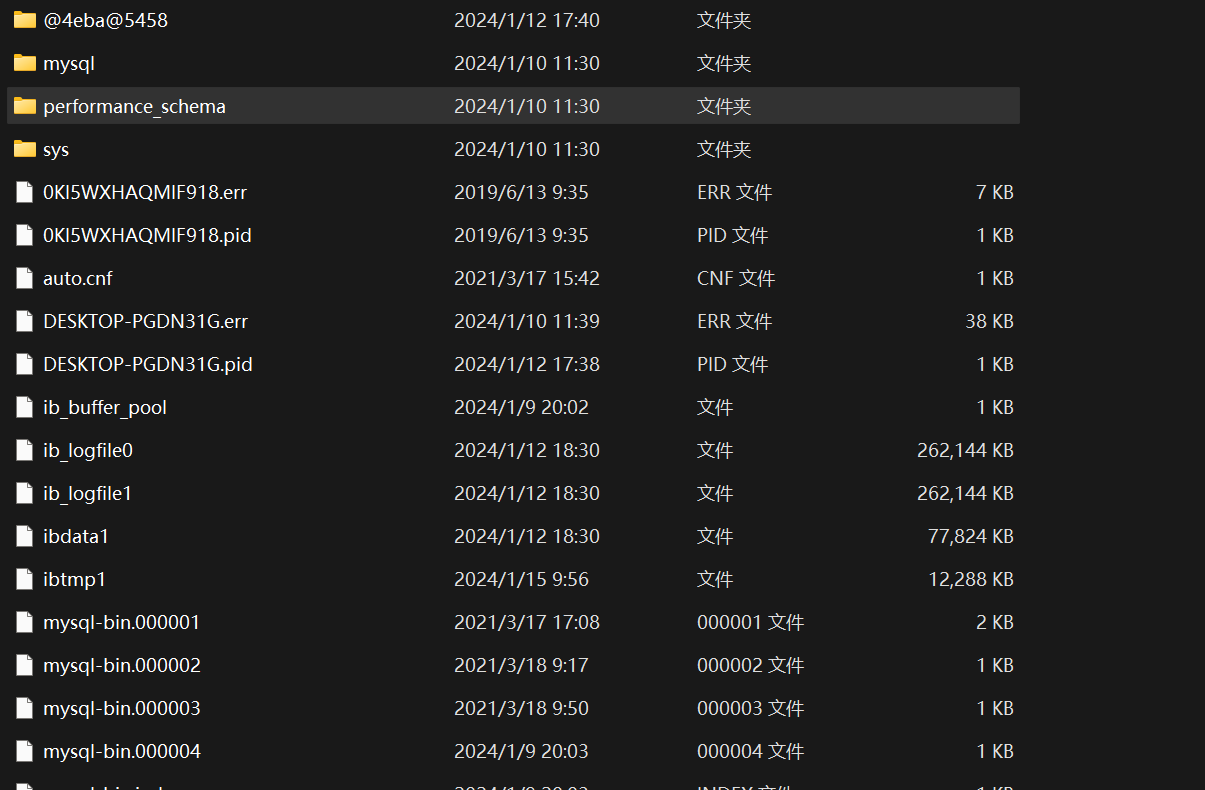Click the @4eba@5458 folder icon

[25, 20]
